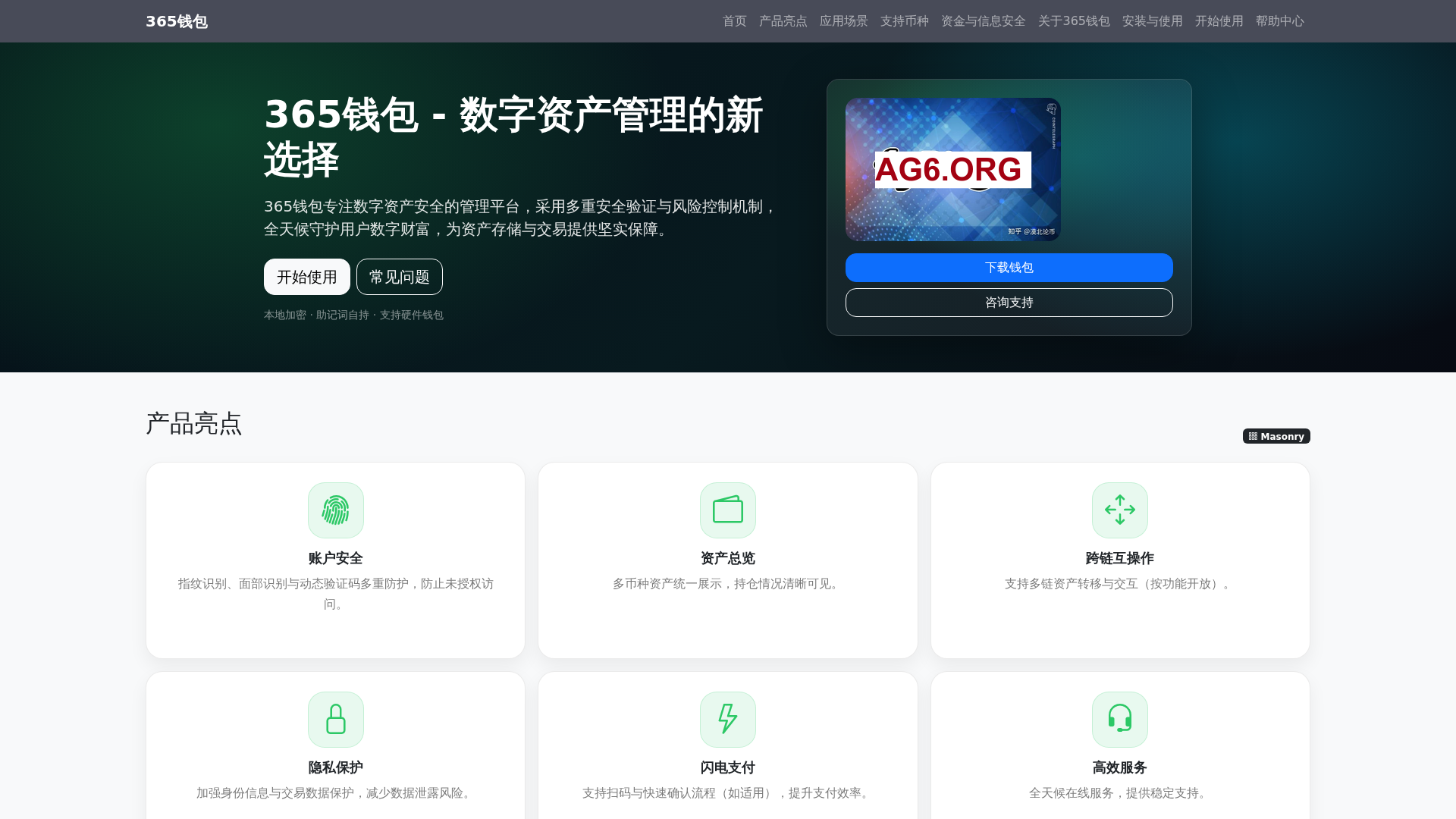The height and width of the screenshot is (819, 1456).
Task: Click the Masonry layout badge
Action: click(1276, 436)
